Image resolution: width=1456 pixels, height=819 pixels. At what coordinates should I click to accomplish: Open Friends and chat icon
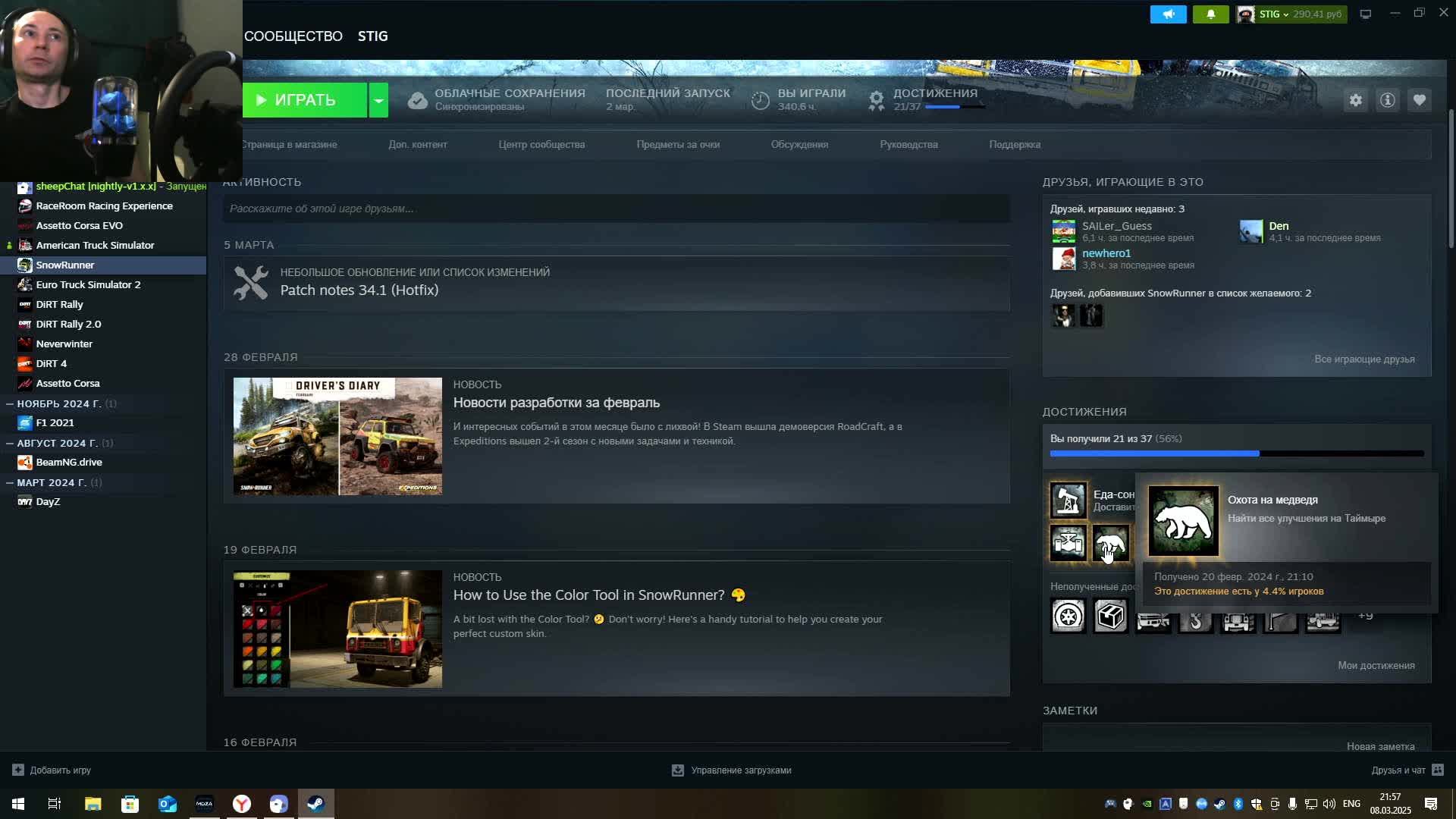[1437, 770]
